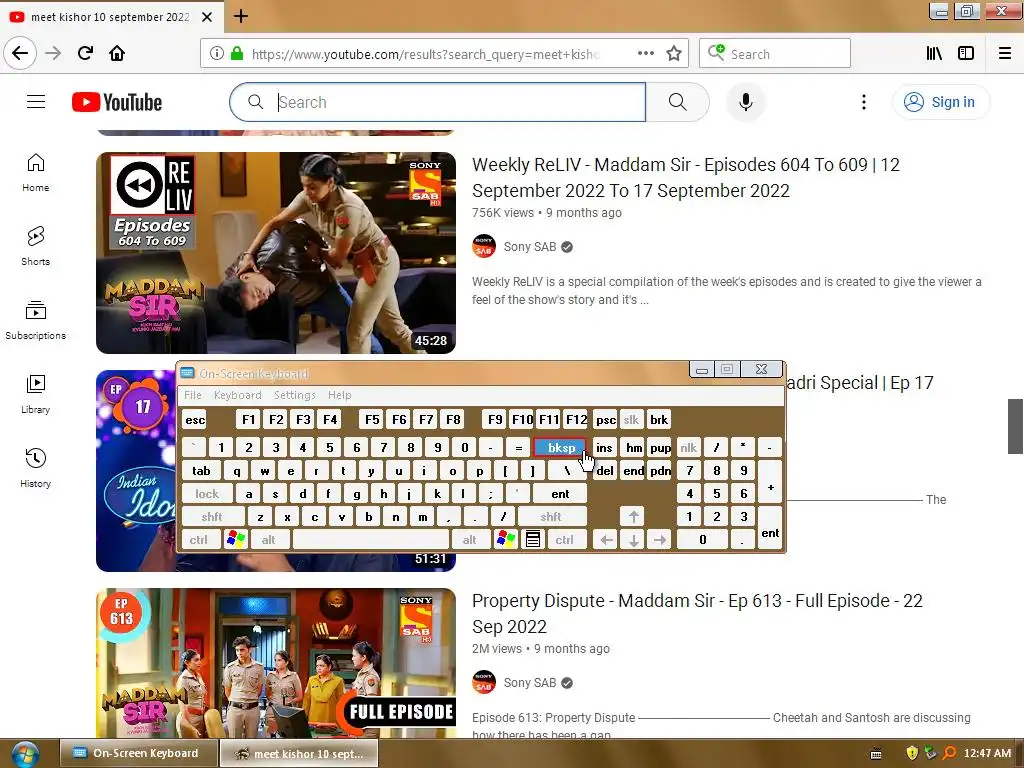Image resolution: width=1024 pixels, height=768 pixels.
Task: Open YouTube guide hamburger menu
Action: coord(36,102)
